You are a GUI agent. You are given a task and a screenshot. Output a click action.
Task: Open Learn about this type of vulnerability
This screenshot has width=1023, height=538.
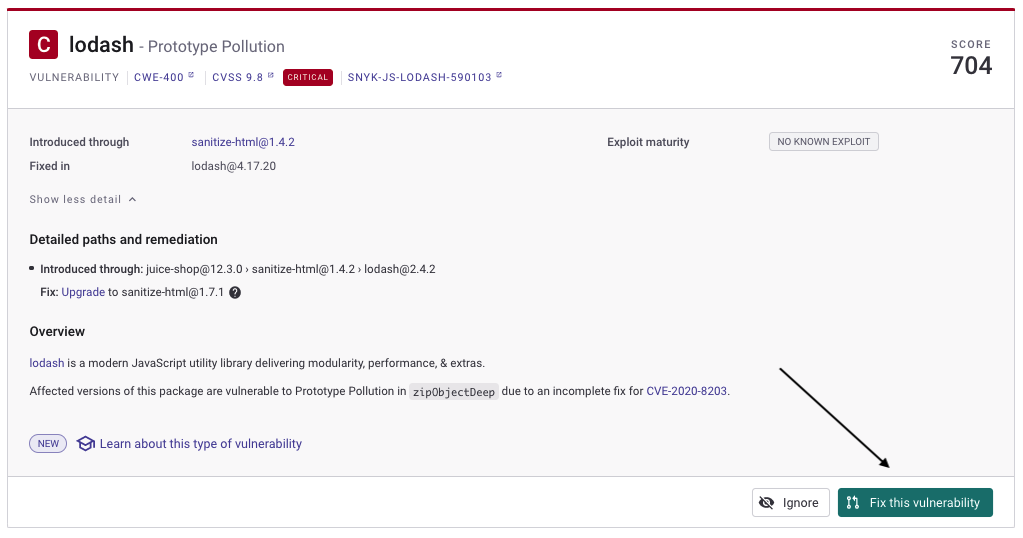(200, 444)
